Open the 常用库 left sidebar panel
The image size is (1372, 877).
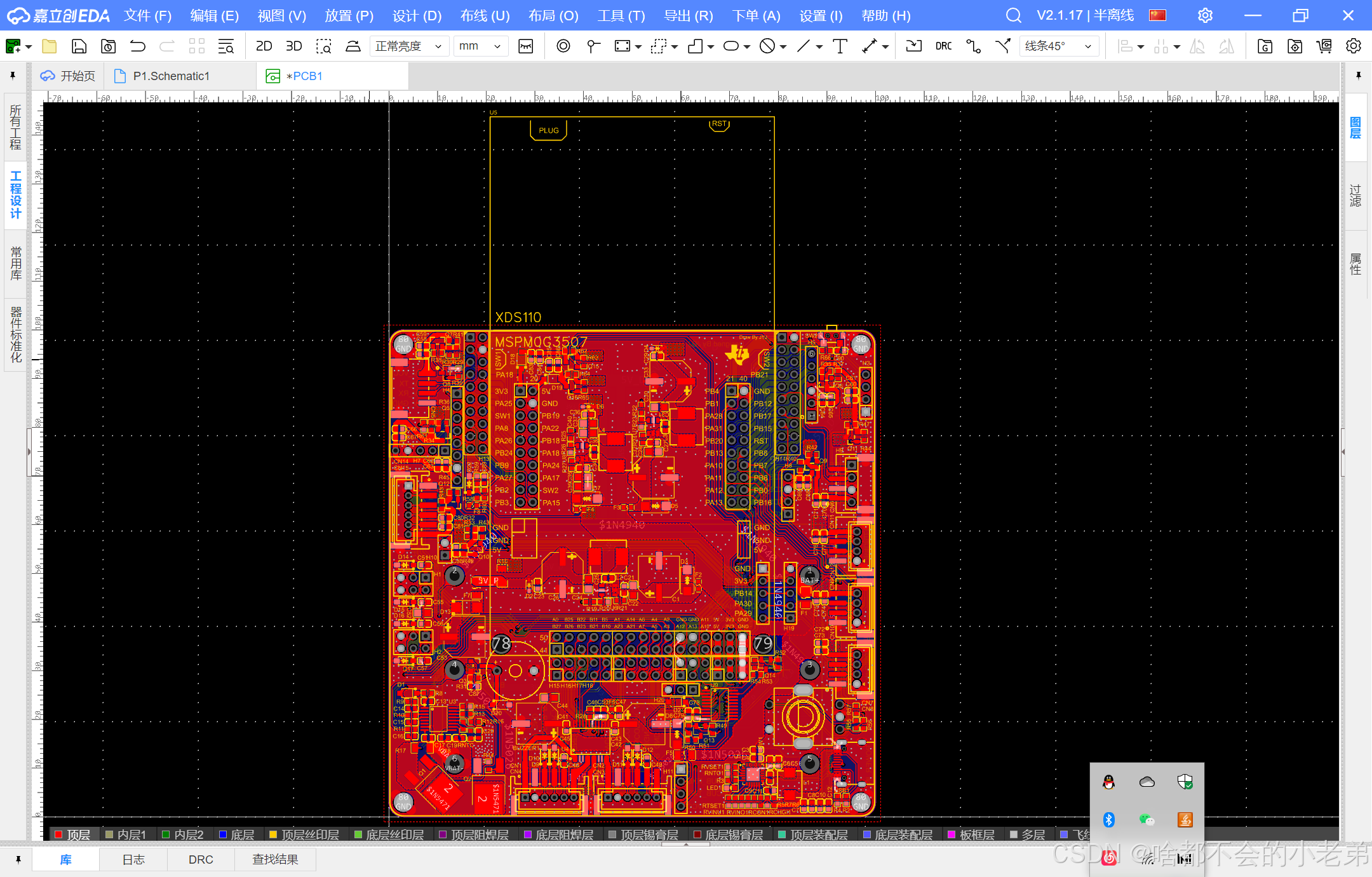(x=16, y=262)
